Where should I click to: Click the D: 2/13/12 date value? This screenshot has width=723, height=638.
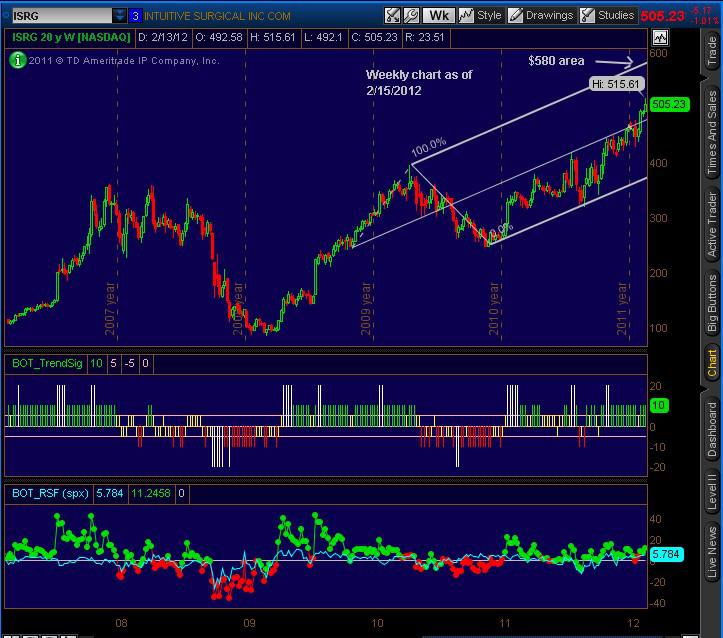(163, 37)
